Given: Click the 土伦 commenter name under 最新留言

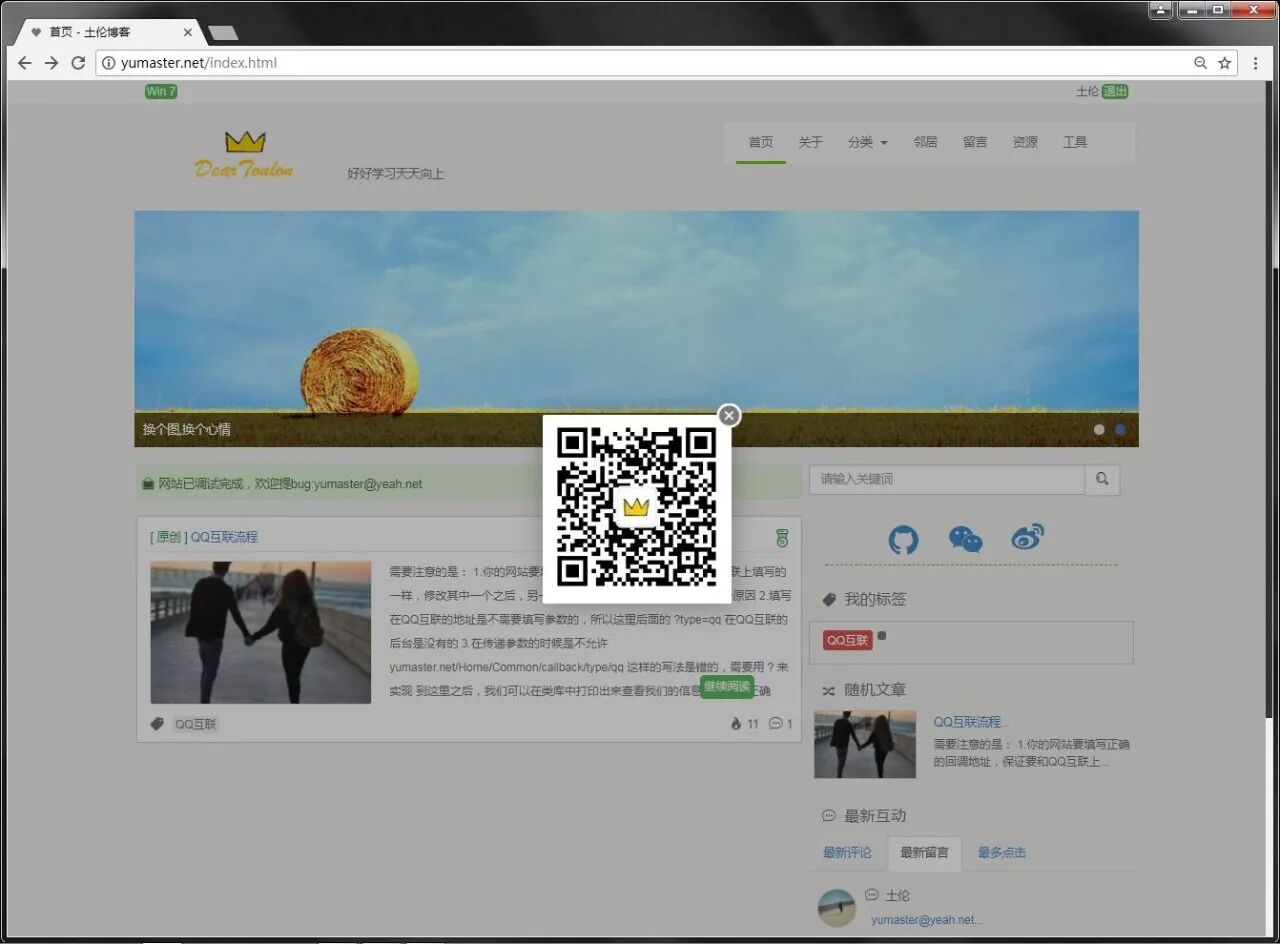Looking at the screenshot, I should click(x=898, y=896).
